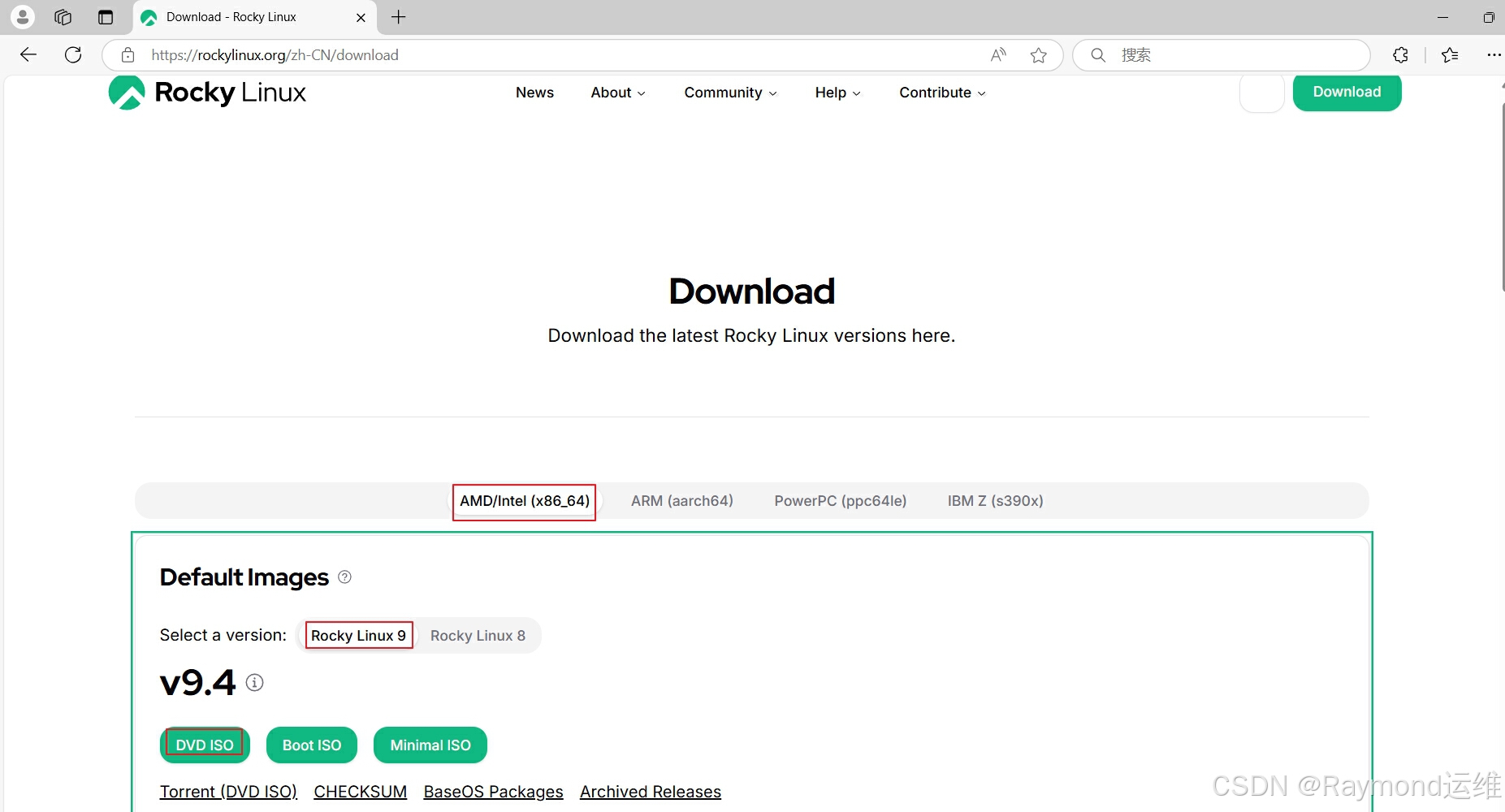Click the browser profile avatar icon
Image resolution: width=1505 pixels, height=812 pixels.
(x=23, y=16)
